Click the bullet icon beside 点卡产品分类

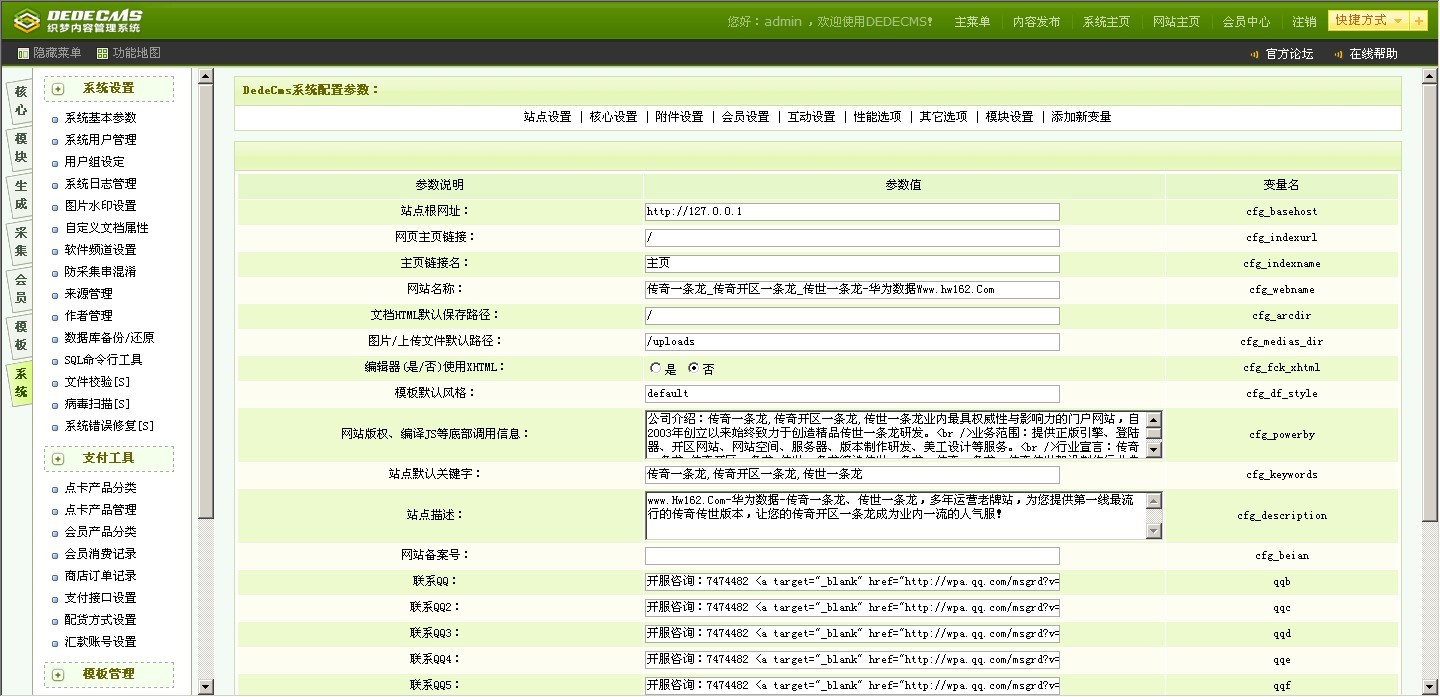(55, 489)
